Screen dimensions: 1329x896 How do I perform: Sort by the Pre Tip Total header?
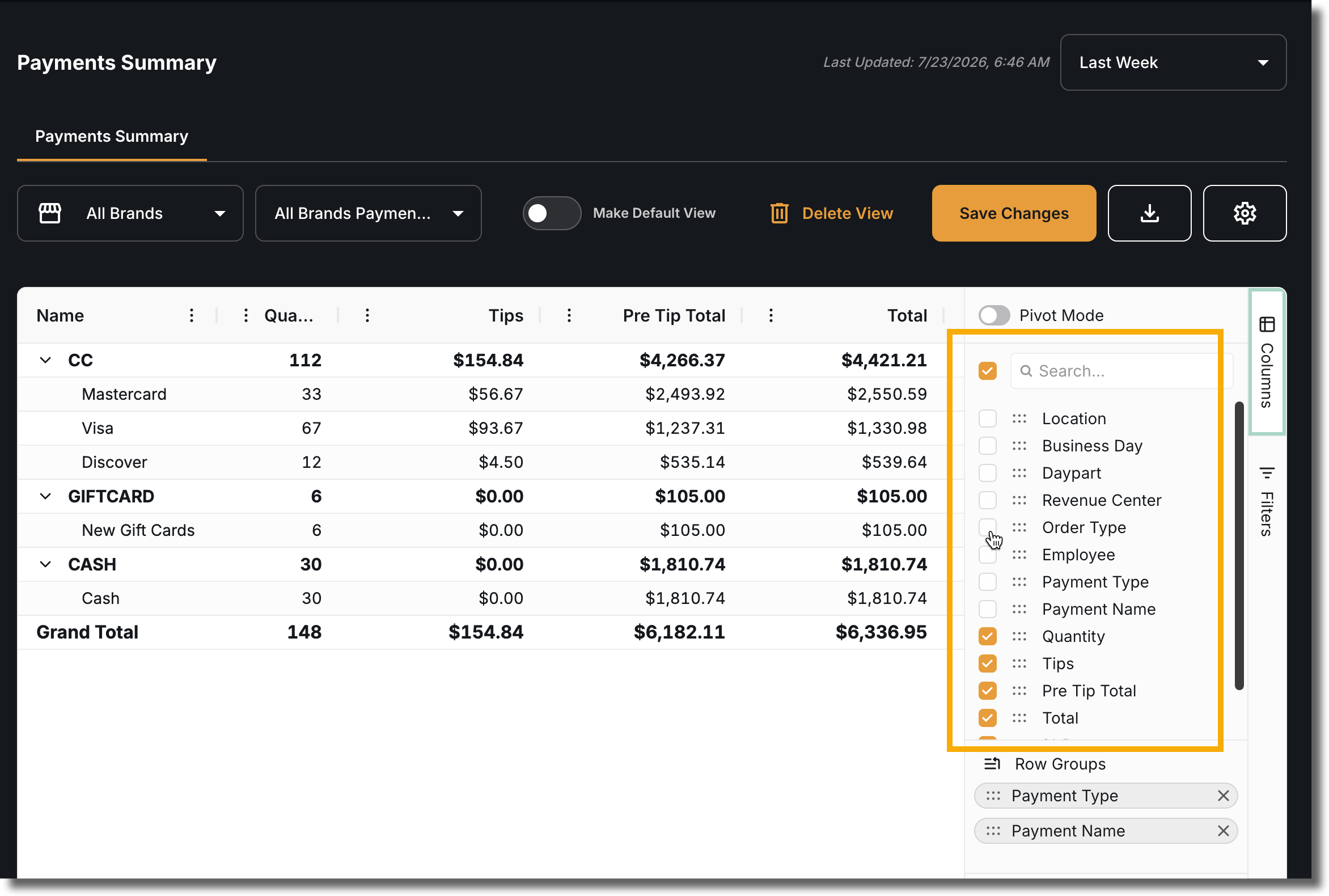pyautogui.click(x=674, y=315)
